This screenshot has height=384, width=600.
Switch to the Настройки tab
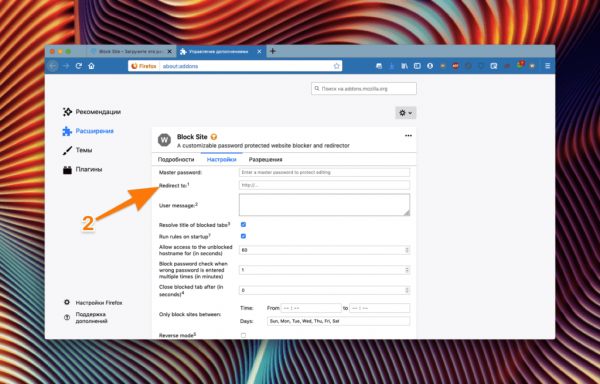click(x=222, y=159)
